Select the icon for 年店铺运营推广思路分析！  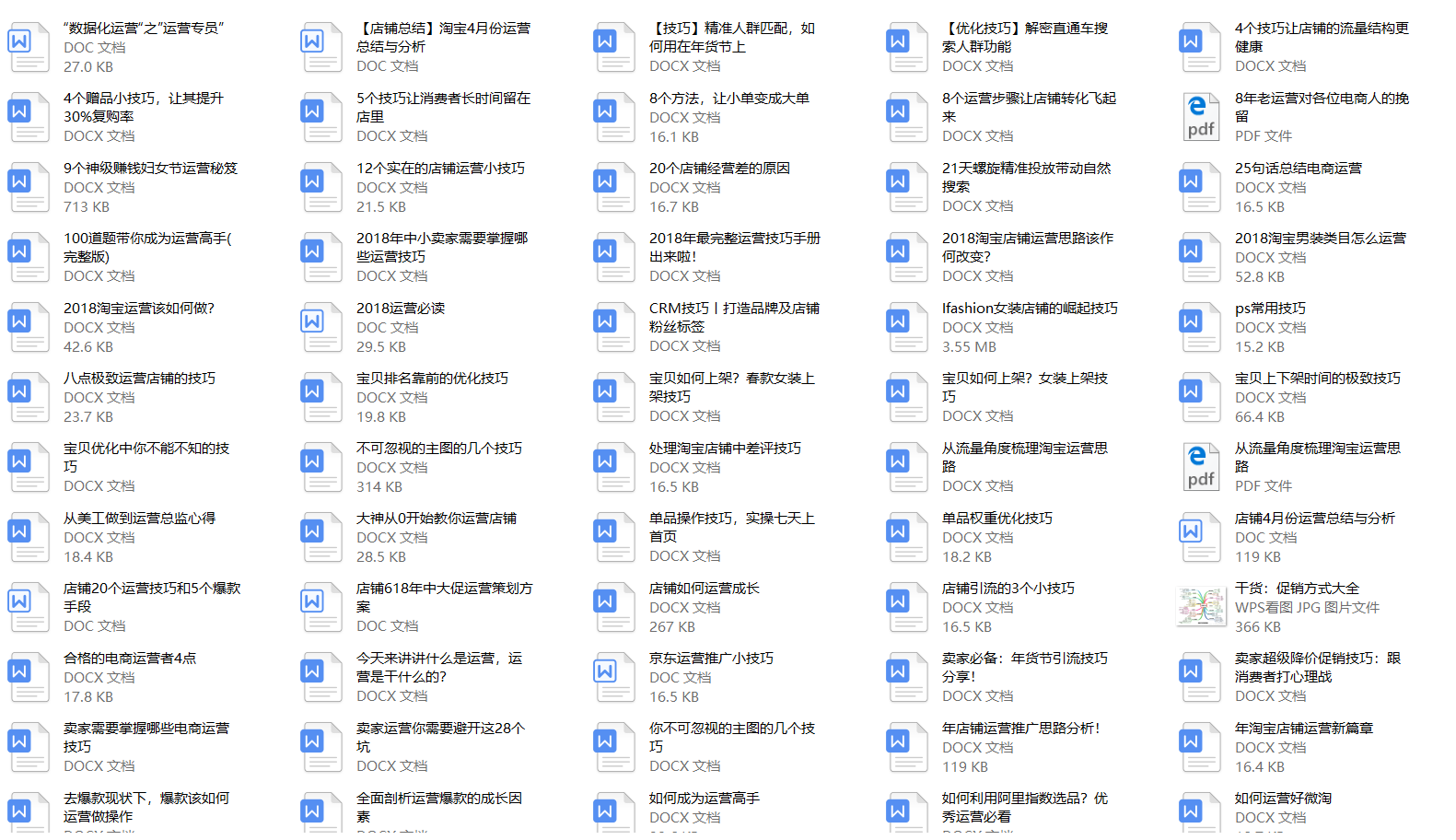click(907, 747)
